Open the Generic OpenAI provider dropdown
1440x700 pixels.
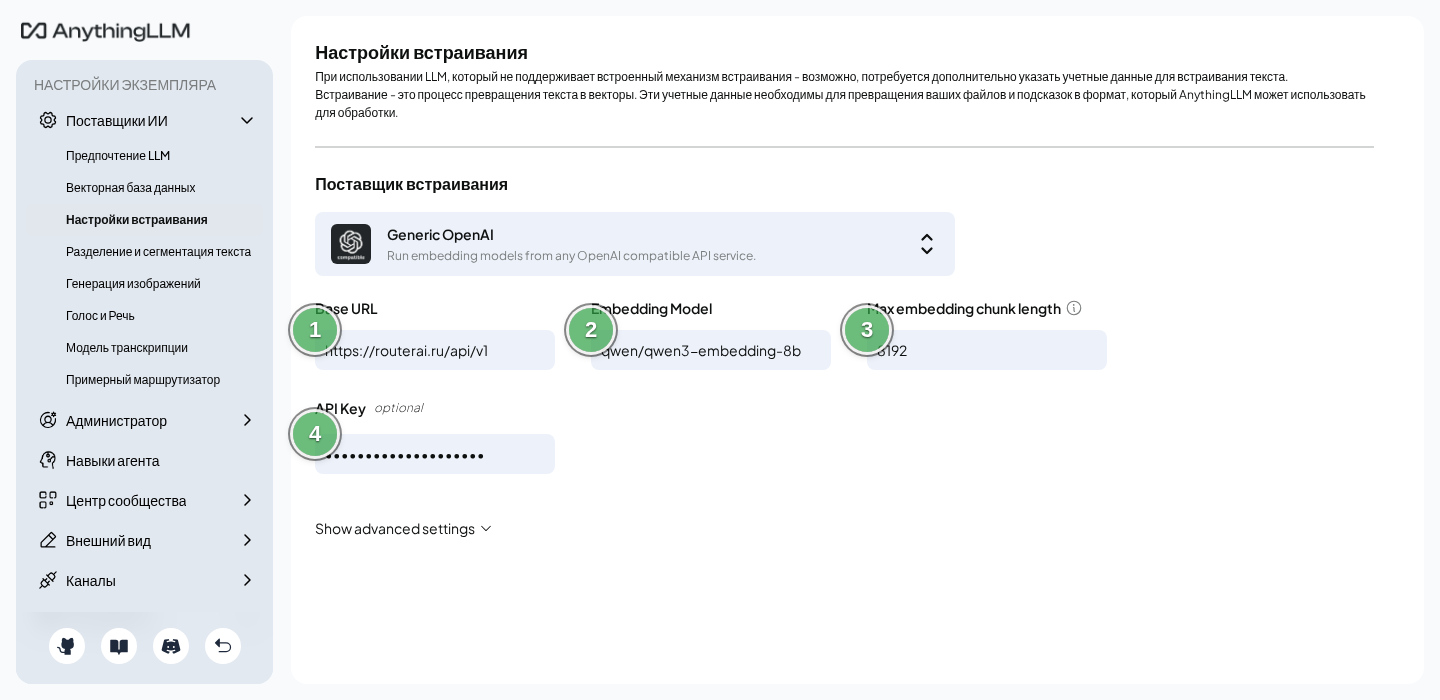[x=635, y=244]
